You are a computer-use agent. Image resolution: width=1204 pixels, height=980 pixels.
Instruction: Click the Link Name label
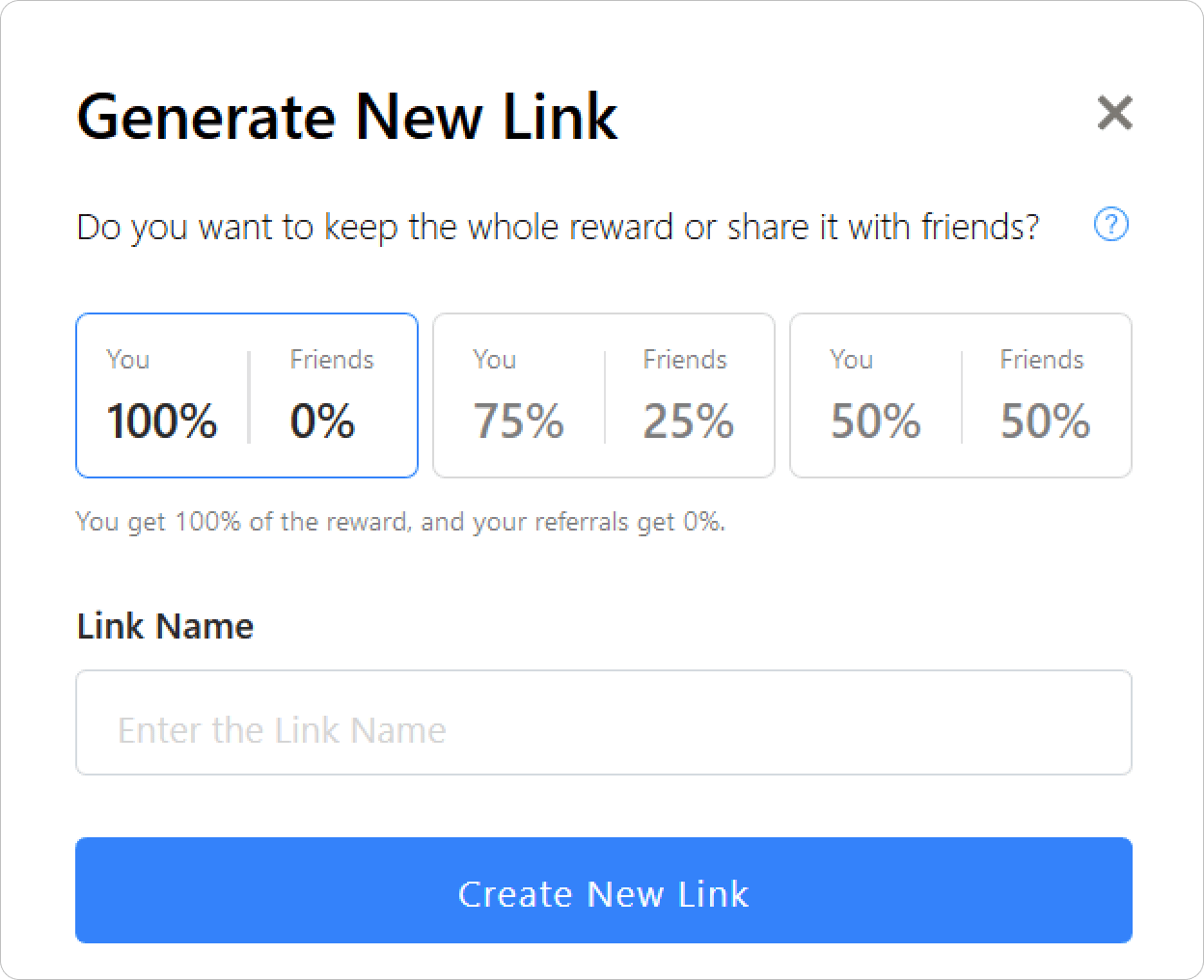(x=165, y=626)
